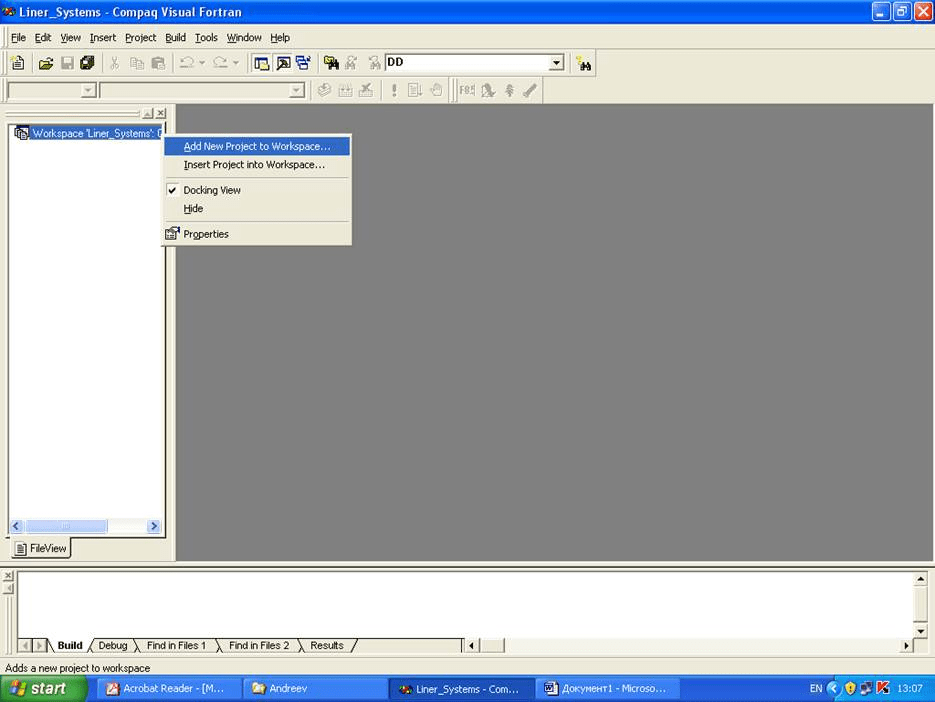The image size is (935, 702).
Task: Toggle the Output window visibility icon
Action: 284,62
